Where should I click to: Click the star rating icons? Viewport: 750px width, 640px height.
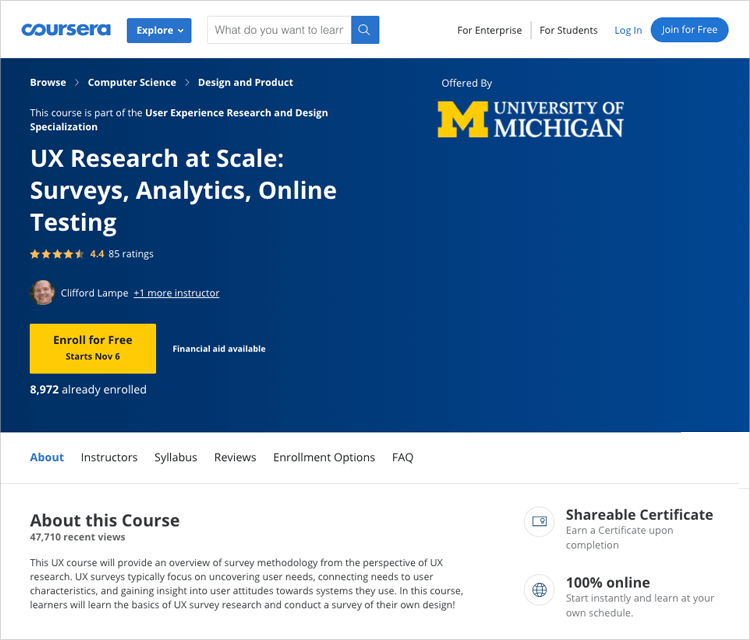click(57, 254)
